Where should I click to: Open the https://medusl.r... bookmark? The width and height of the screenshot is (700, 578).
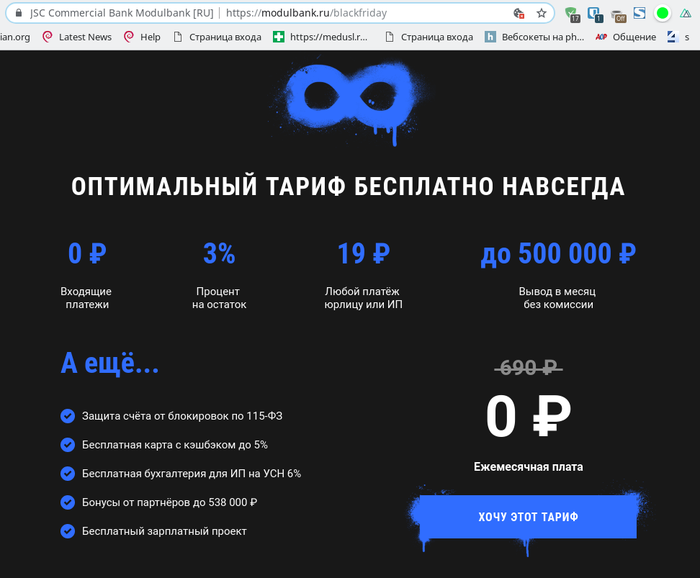coord(320,37)
